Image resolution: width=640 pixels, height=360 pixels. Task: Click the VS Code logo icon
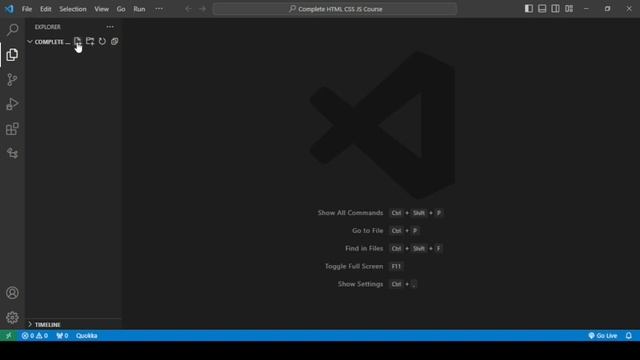[x=9, y=9]
